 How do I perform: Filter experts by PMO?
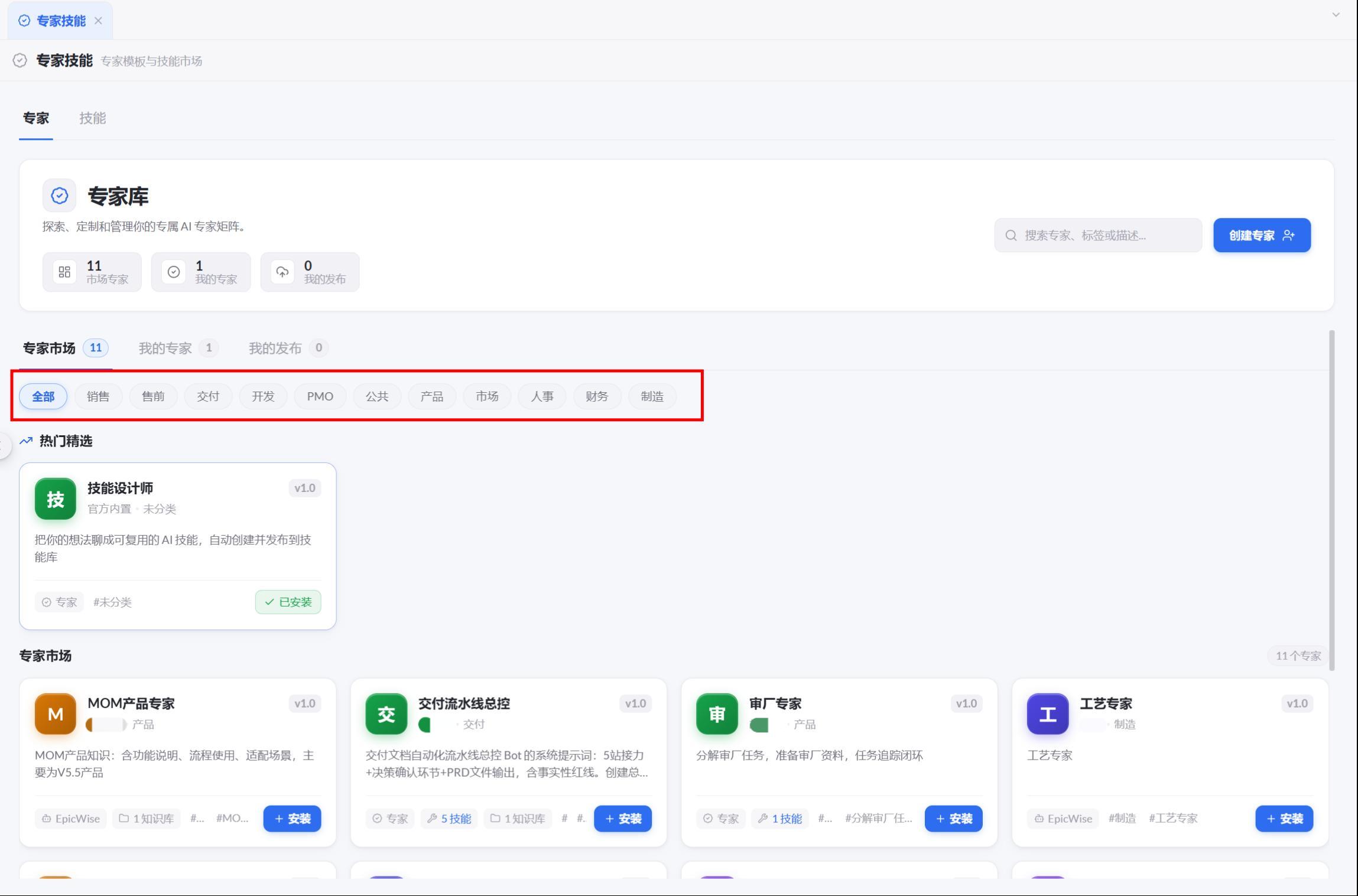tap(320, 396)
